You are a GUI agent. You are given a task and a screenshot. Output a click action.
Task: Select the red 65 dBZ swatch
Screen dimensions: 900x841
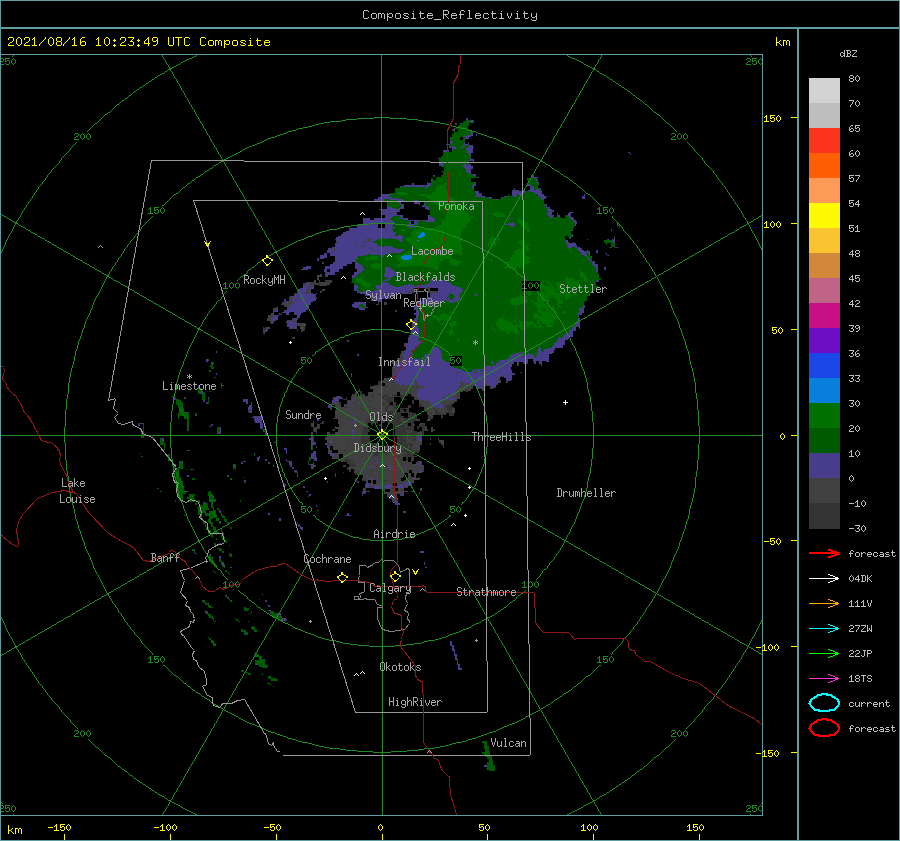point(824,140)
